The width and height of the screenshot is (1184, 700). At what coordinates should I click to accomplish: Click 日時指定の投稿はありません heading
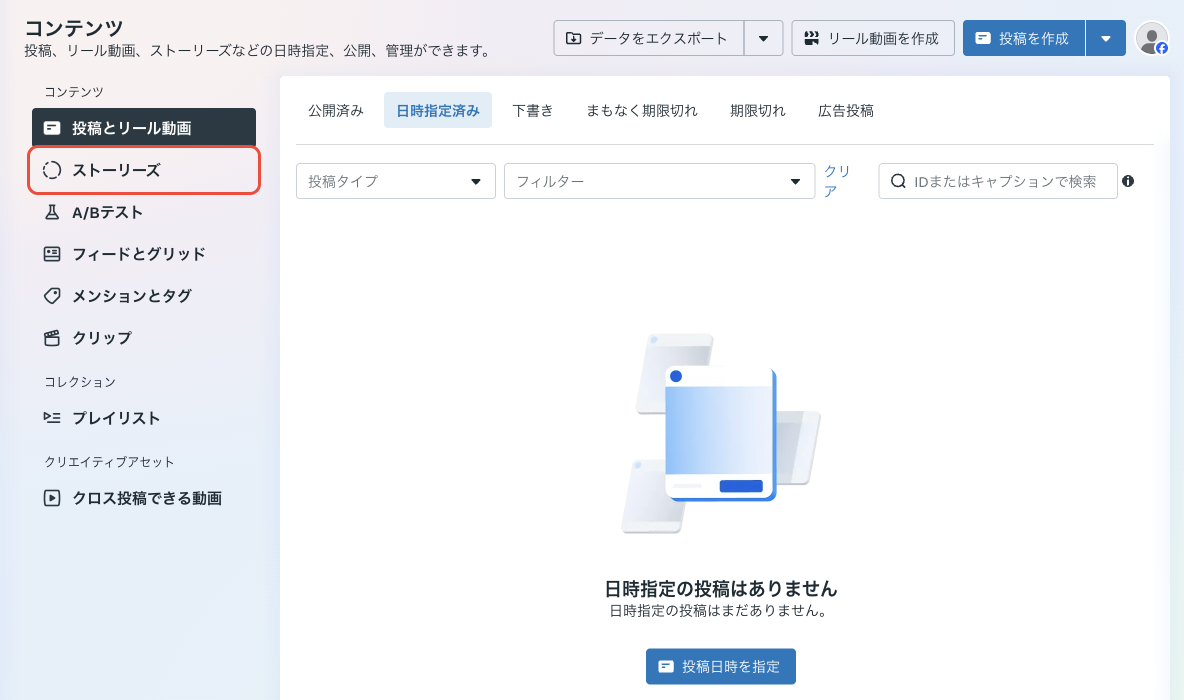[720, 588]
